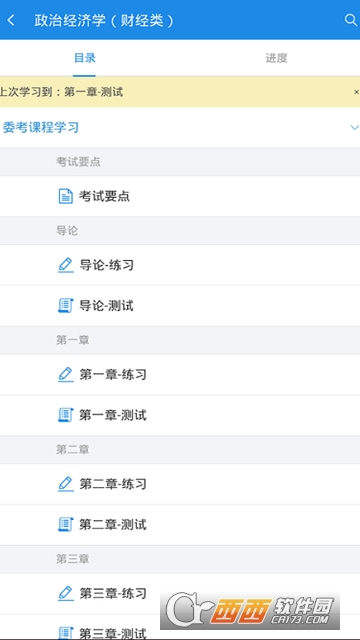Open 第二章-测试 list entry
This screenshot has height=640, width=360.
(x=180, y=524)
